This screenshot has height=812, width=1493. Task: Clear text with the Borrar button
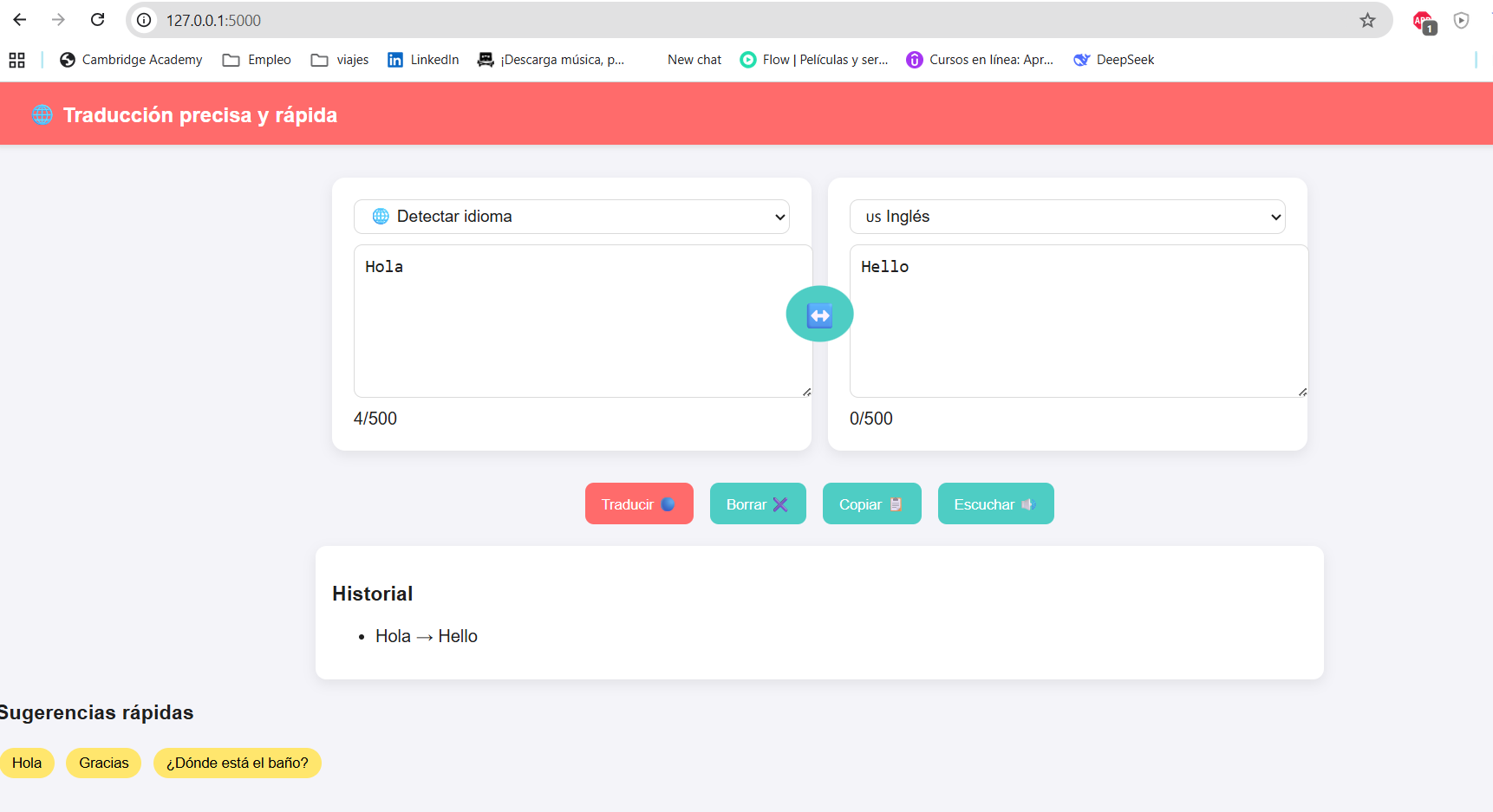tap(757, 504)
